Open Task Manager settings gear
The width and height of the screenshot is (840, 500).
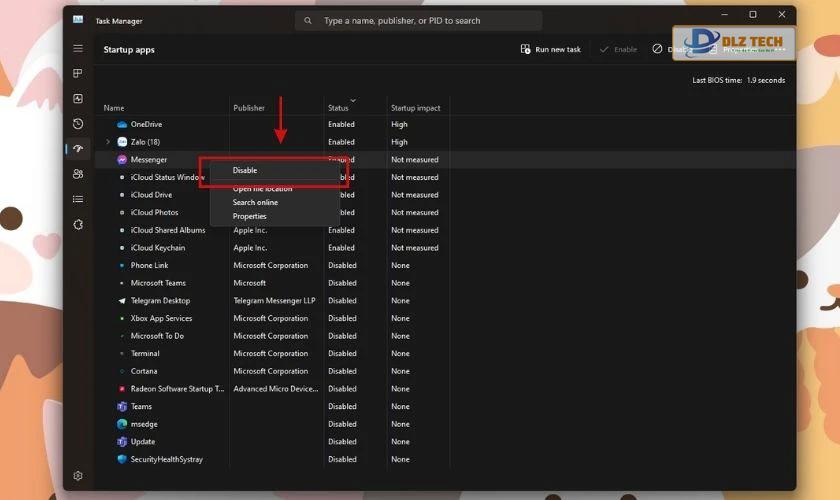[x=78, y=476]
